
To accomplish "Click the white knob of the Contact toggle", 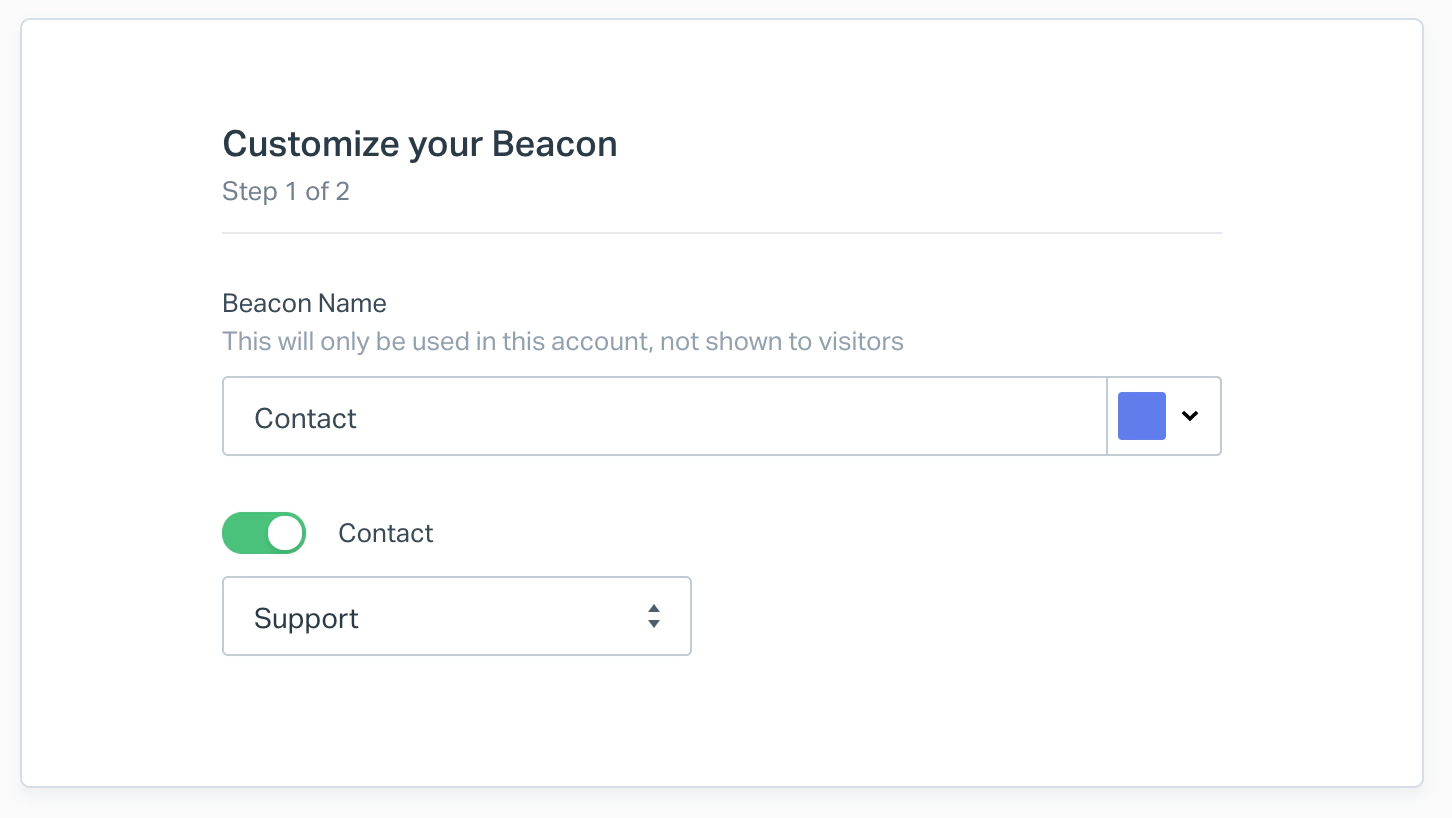I will [x=285, y=534].
